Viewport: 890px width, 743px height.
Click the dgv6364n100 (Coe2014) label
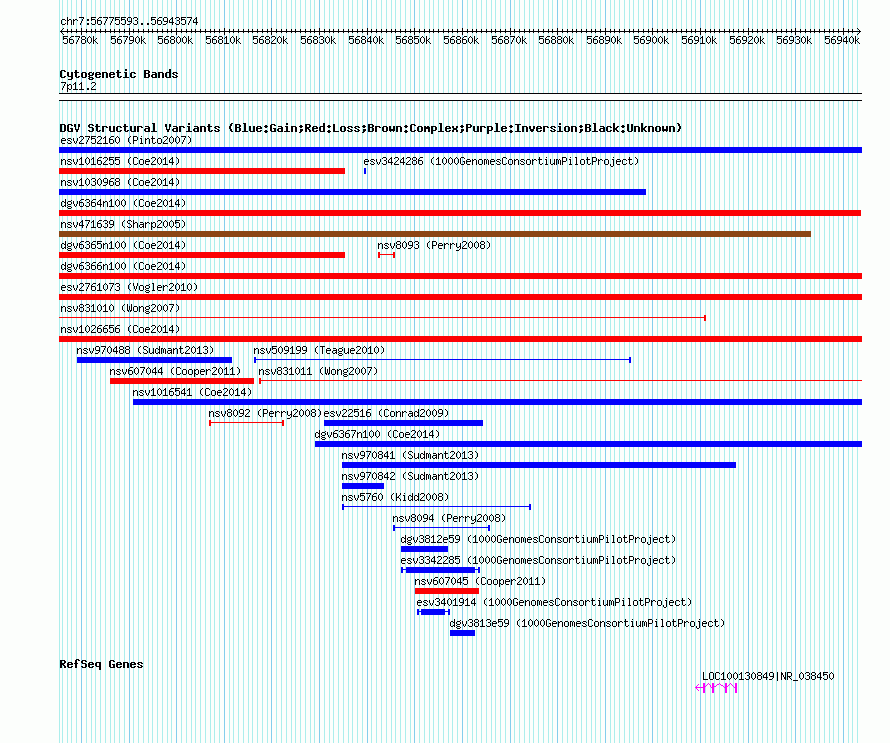[x=123, y=203]
